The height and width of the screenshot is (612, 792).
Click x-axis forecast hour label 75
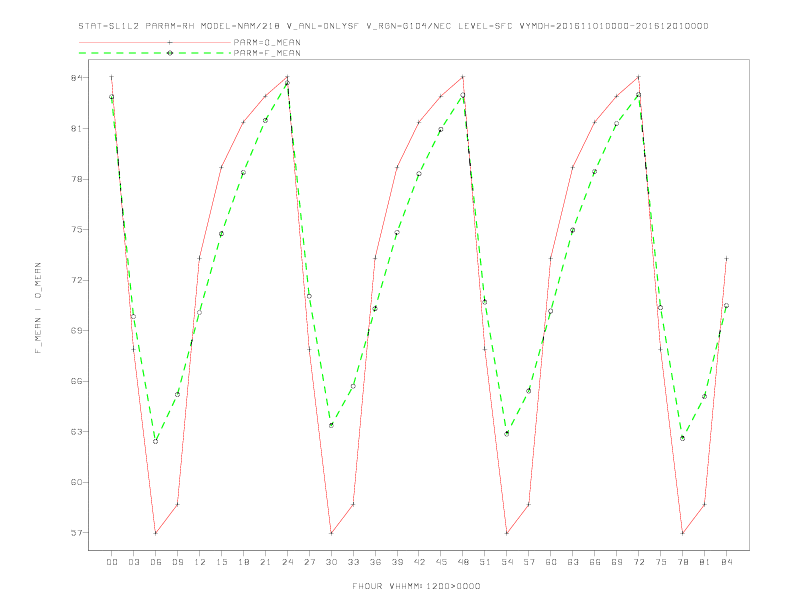pos(661,562)
